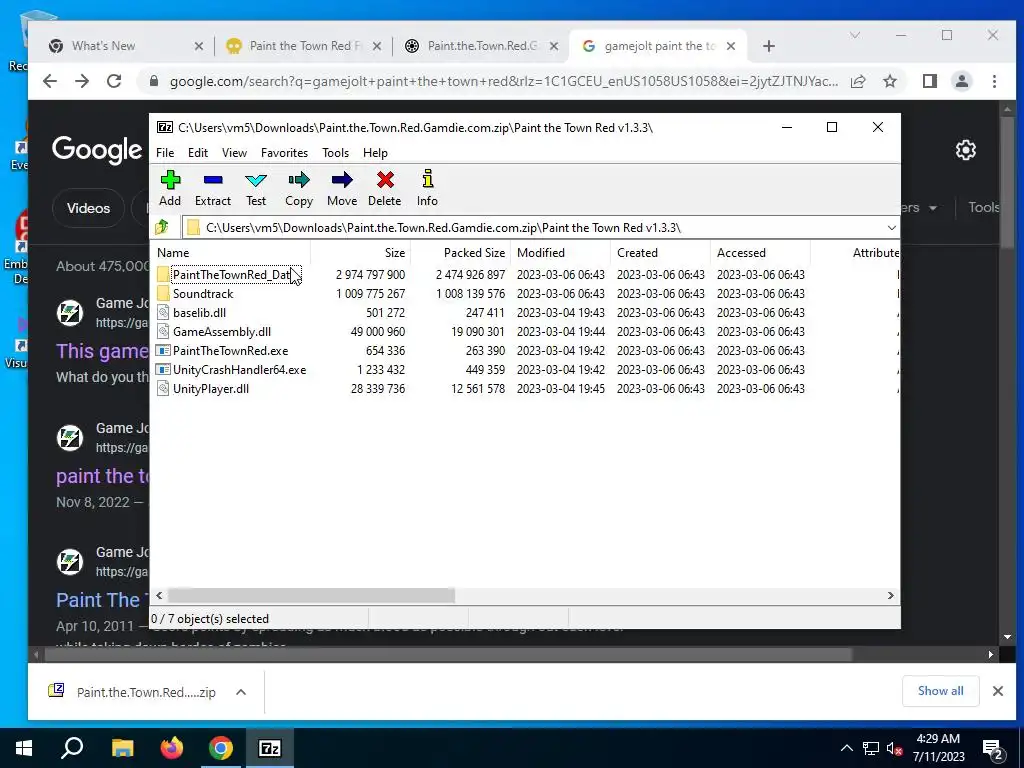Click the Chrome address bar URL
This screenshot has width=1024, height=768.
(503, 81)
